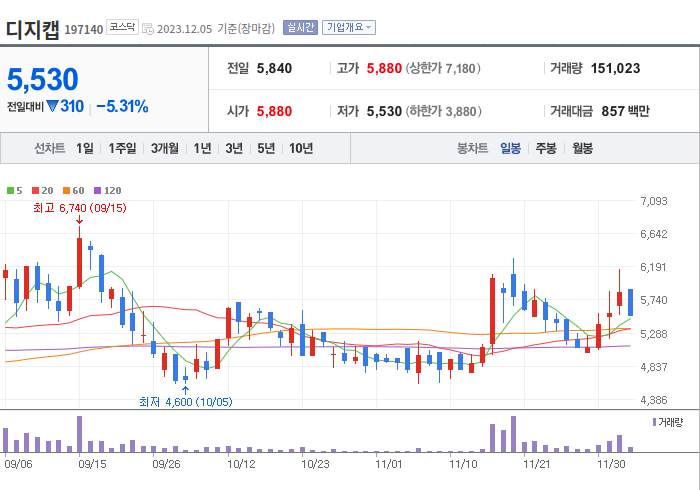Click the 시가 value 5,880
Viewport: 700px width, 490px height.
[x=274, y=111]
